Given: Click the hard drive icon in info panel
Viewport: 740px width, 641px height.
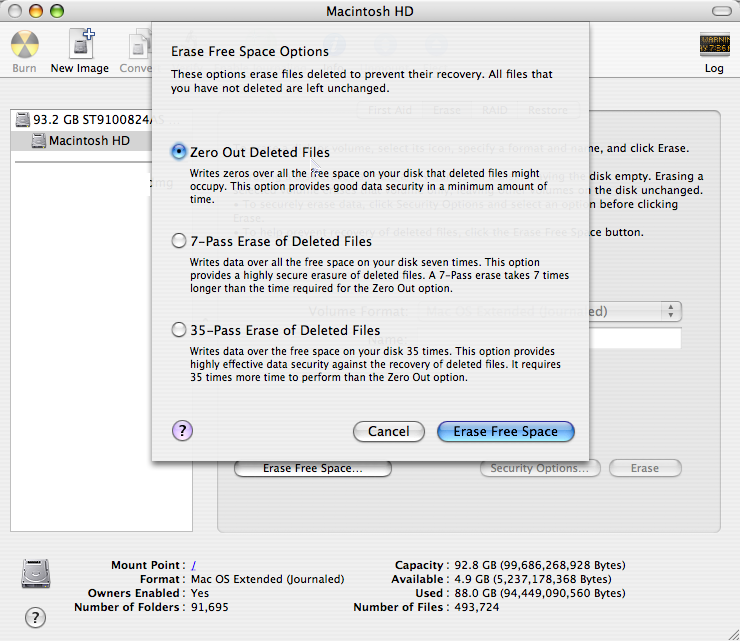Looking at the screenshot, I should pos(36,574).
